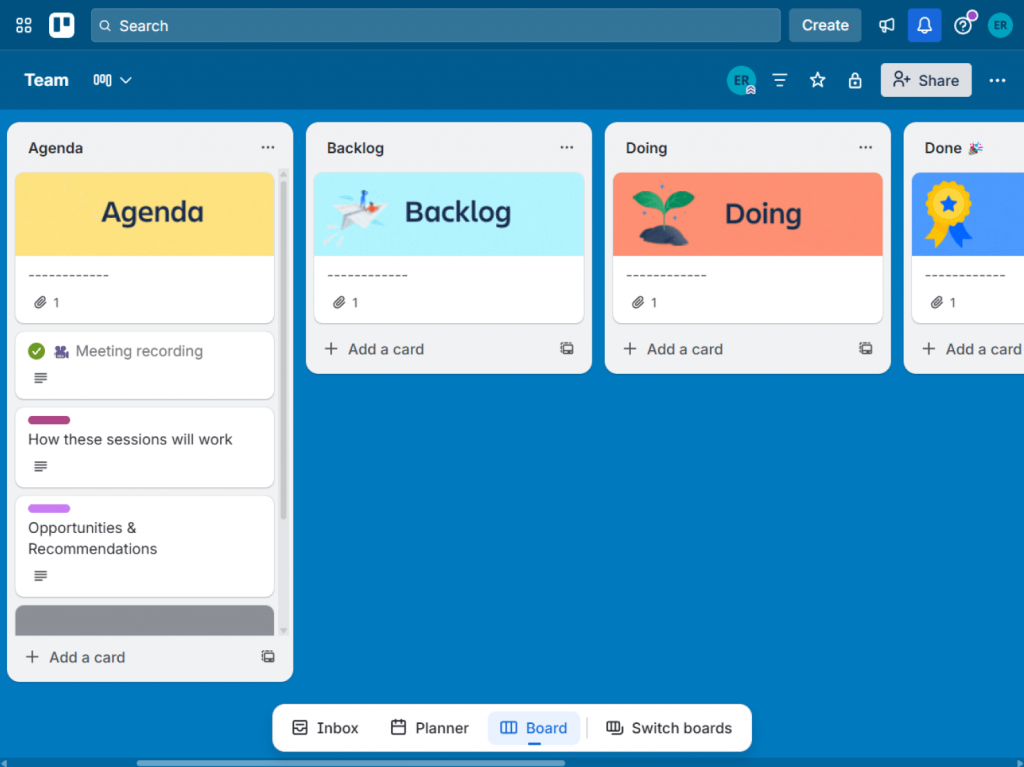1024x767 pixels.
Task: Click the Done list title
Action: coord(953,148)
